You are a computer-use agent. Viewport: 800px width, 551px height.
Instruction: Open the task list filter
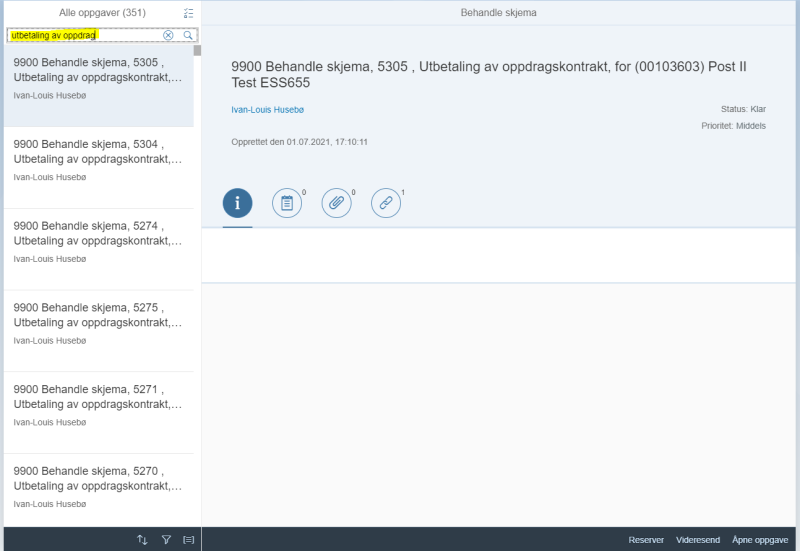166,539
